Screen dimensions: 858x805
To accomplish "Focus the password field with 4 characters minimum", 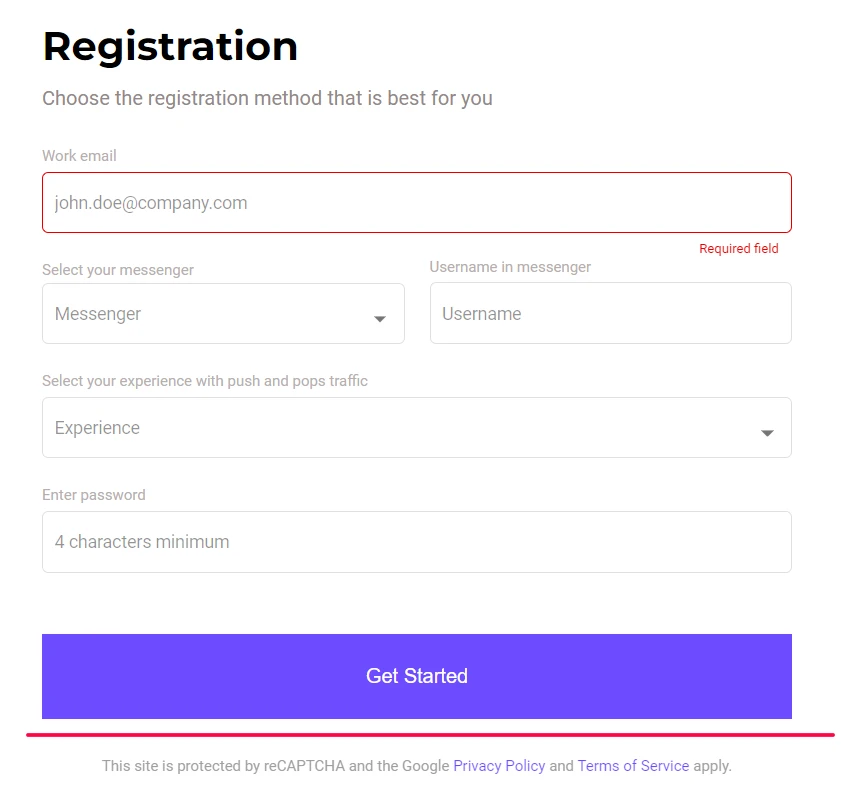I will click(417, 542).
